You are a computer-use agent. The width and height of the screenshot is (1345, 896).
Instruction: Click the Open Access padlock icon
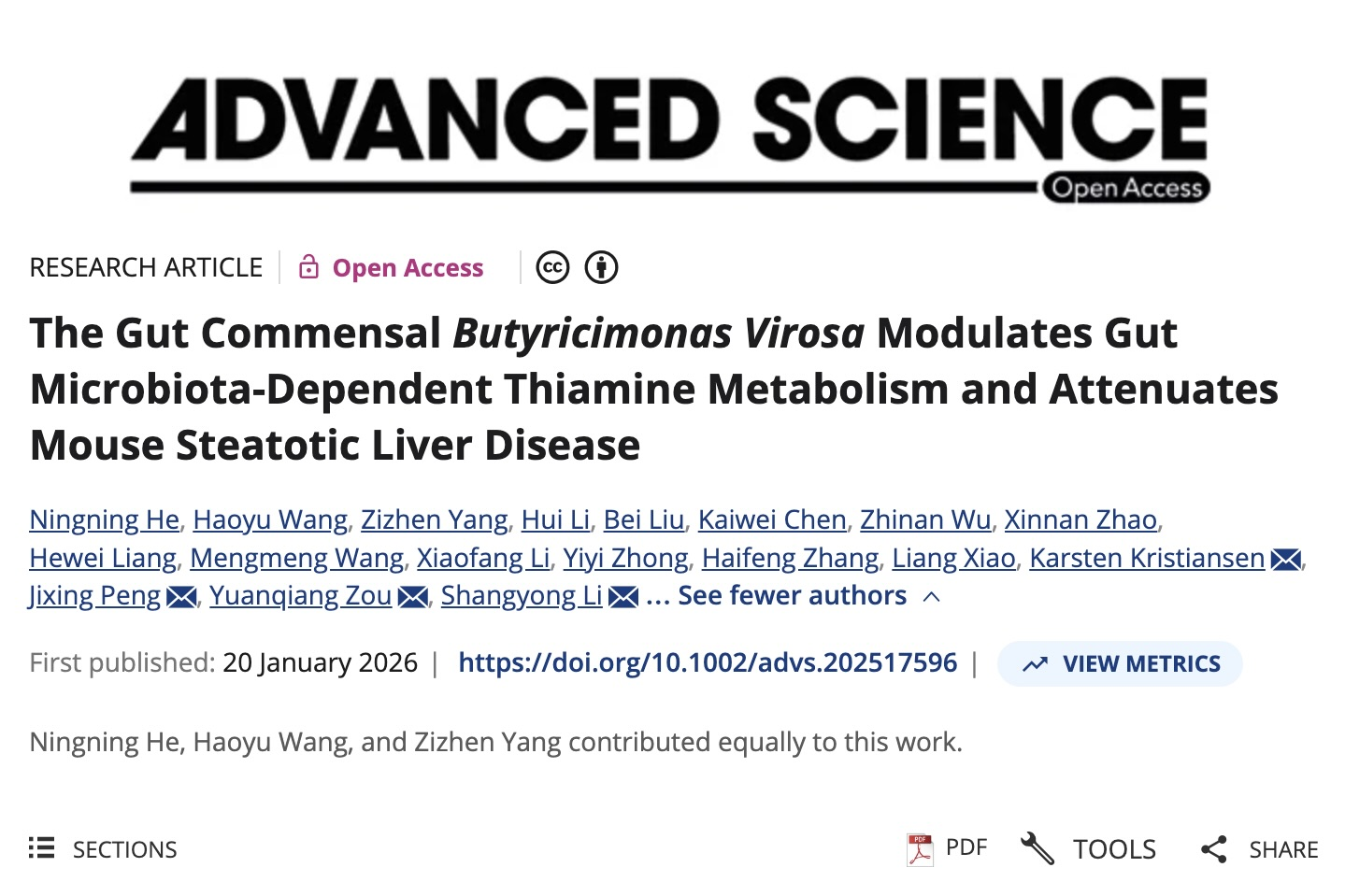[308, 268]
